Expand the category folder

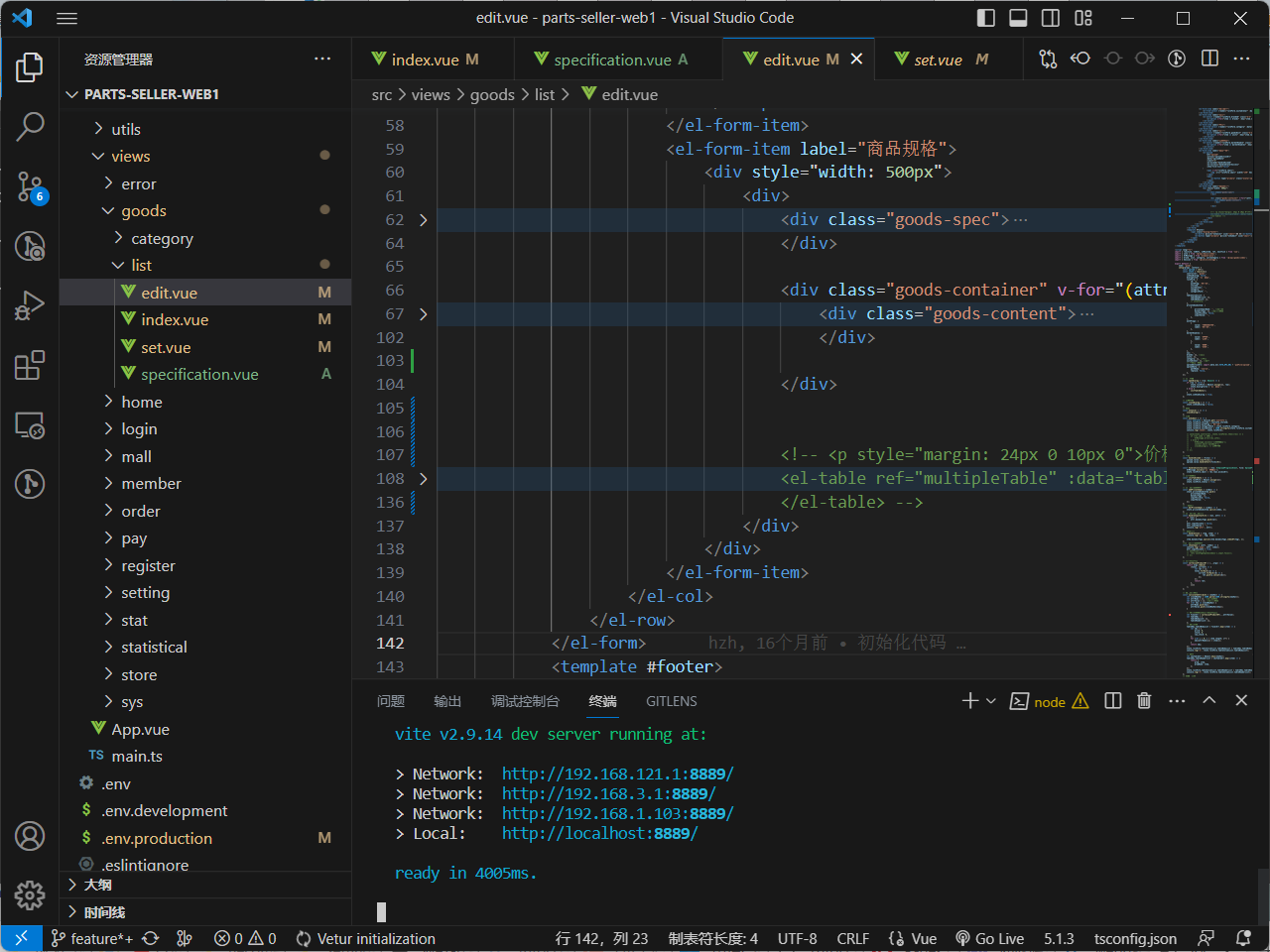(205, 239)
